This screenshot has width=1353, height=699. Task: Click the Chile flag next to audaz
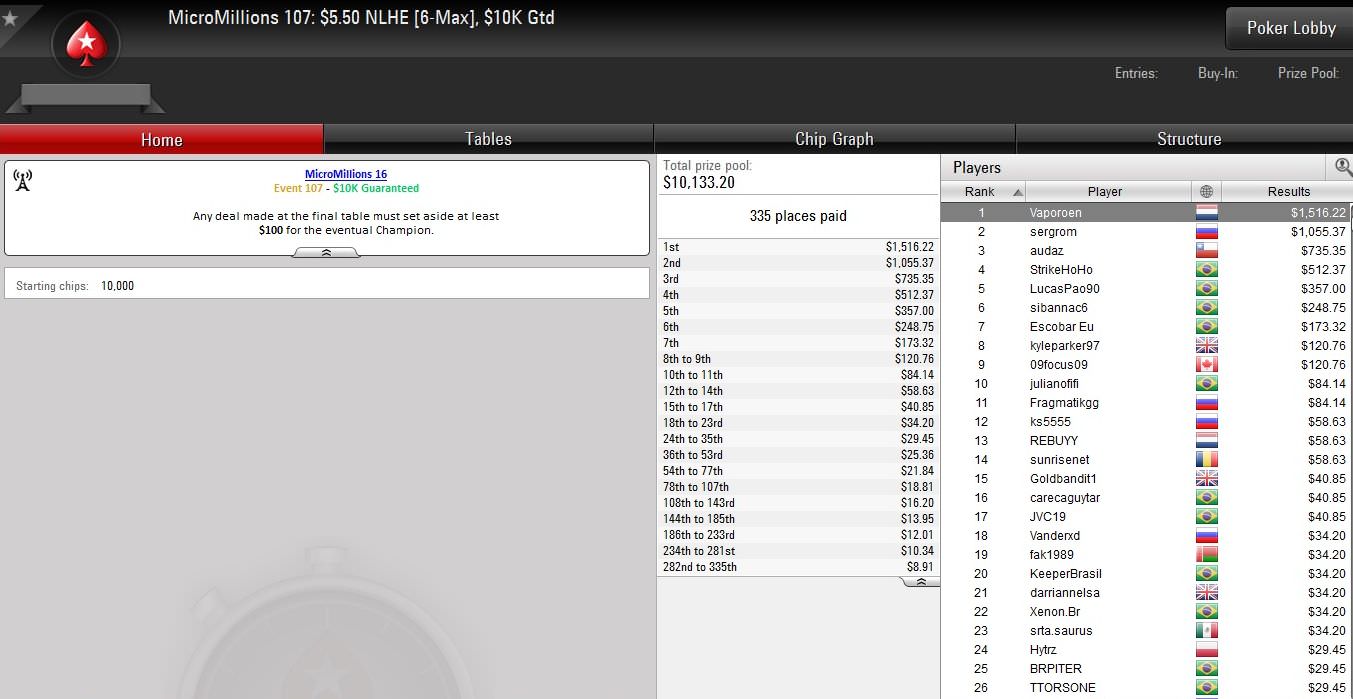[x=1206, y=251]
